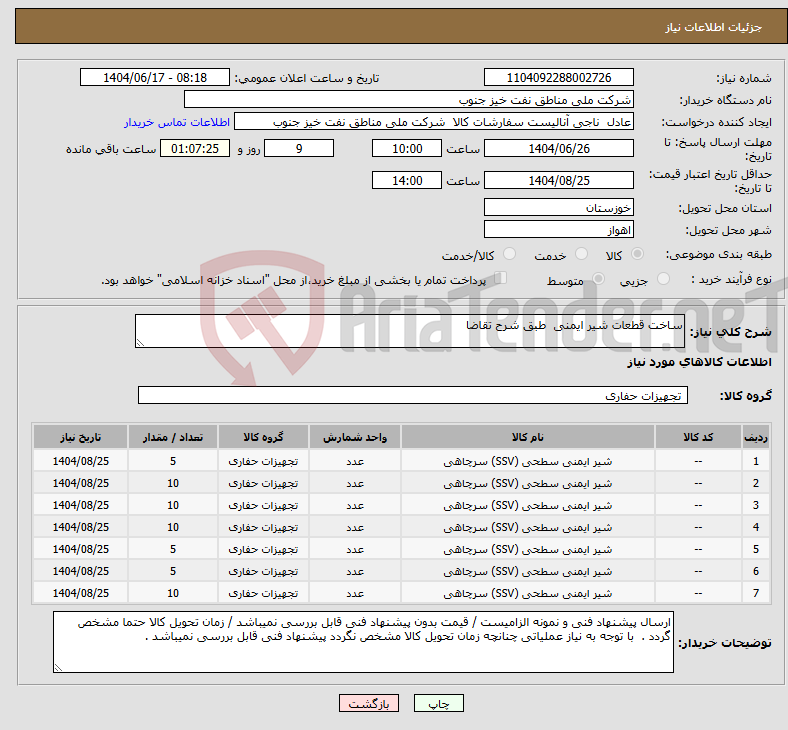The image size is (788, 730).
Task: Click the item name in row 5
Action: pos(528,550)
